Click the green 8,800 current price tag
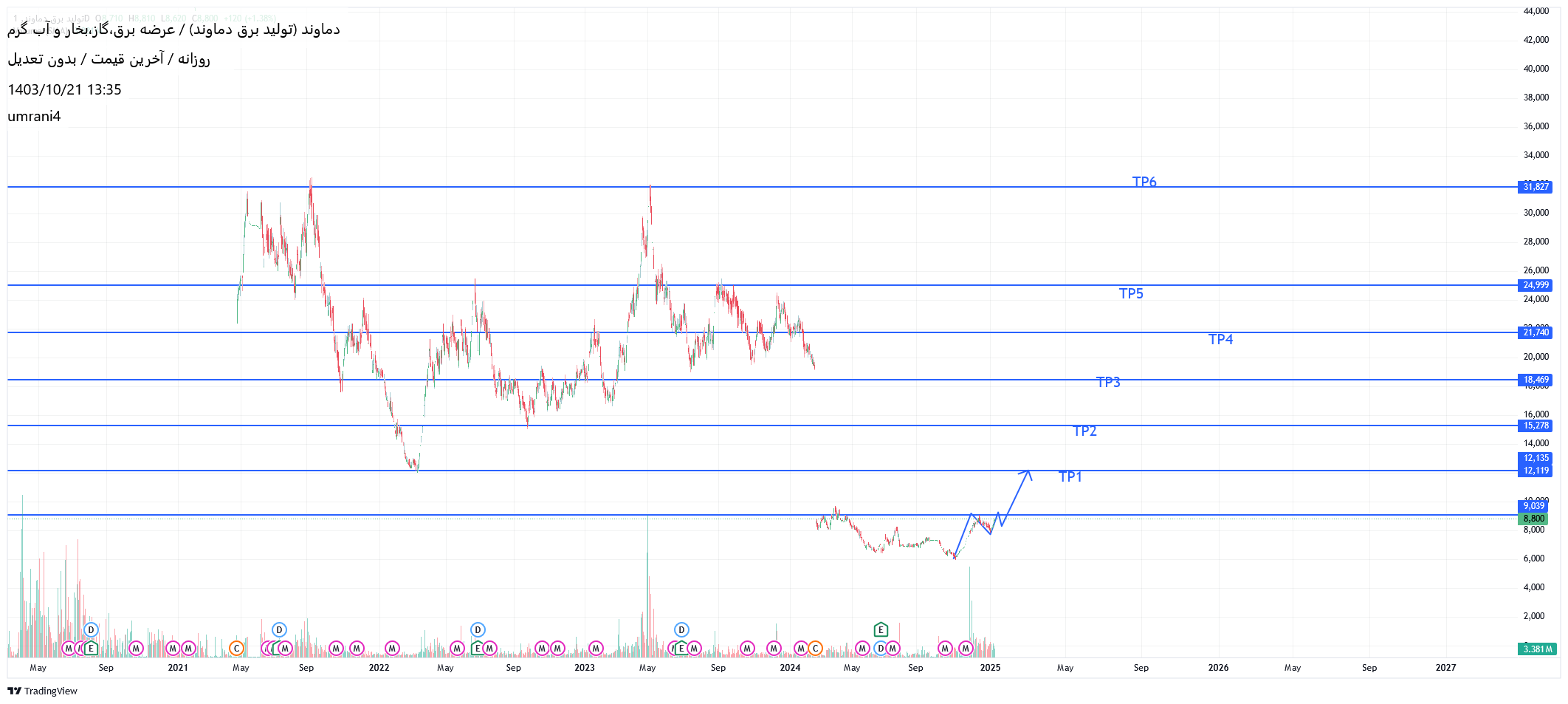1568x704 pixels. coord(1533,519)
